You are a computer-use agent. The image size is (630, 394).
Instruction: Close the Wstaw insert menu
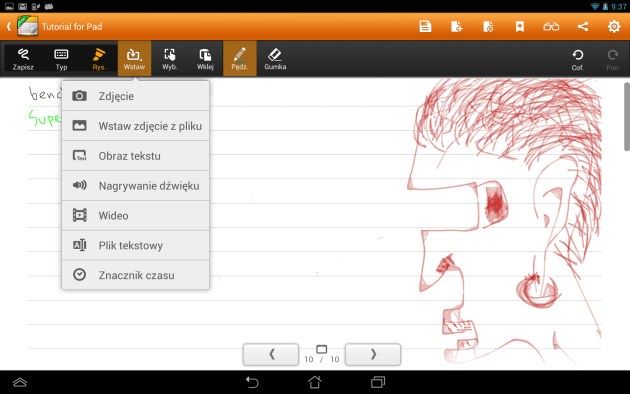pos(134,59)
